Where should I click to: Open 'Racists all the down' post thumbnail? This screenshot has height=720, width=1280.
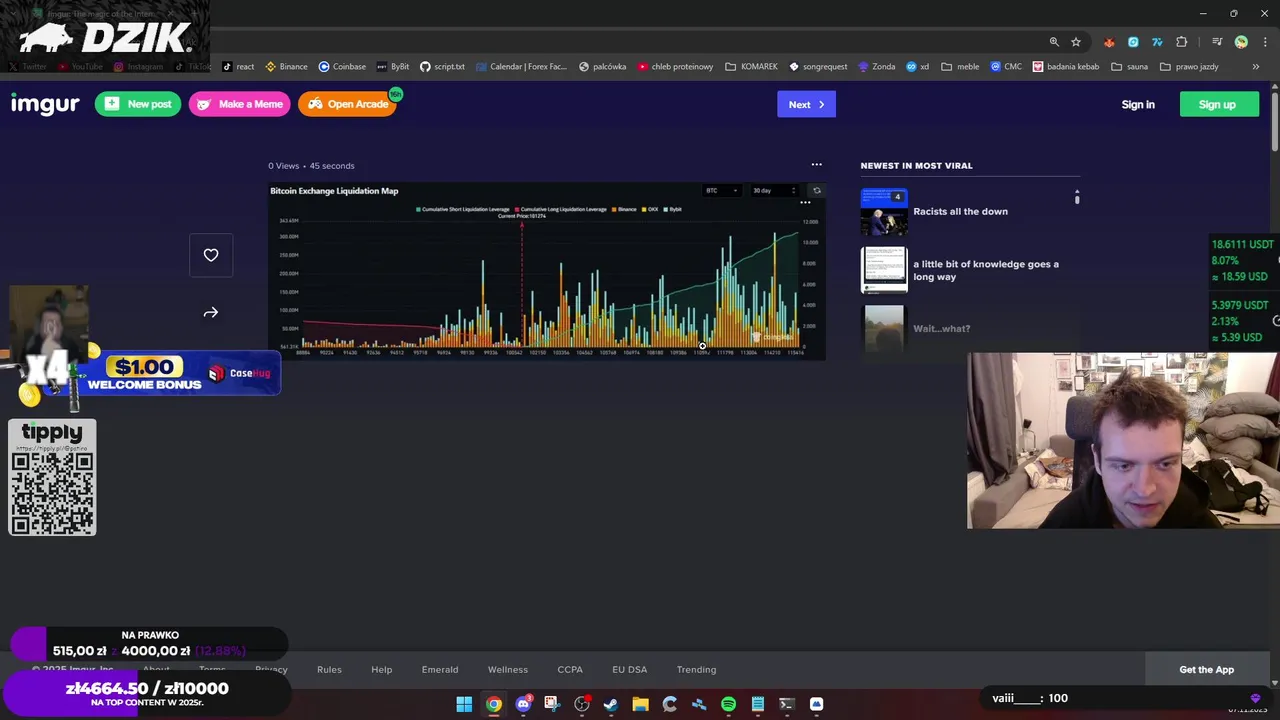coord(884,212)
